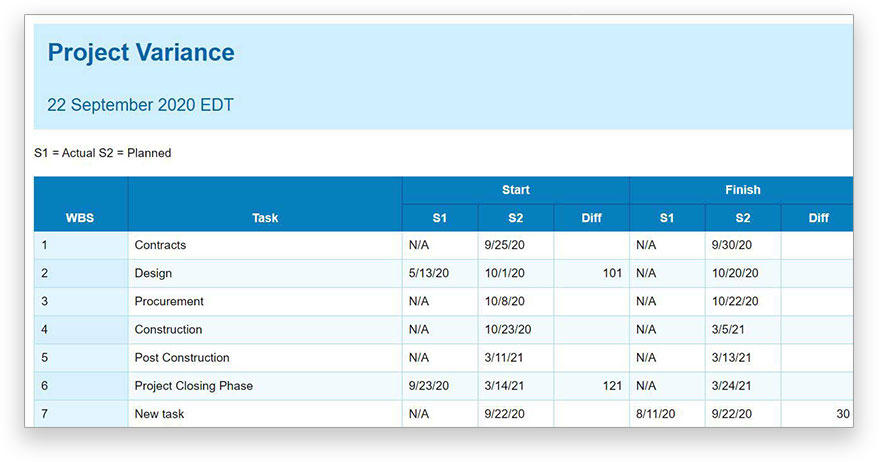This screenshot has width=878, height=462.
Task: Select the Contracts task name
Action: point(160,245)
